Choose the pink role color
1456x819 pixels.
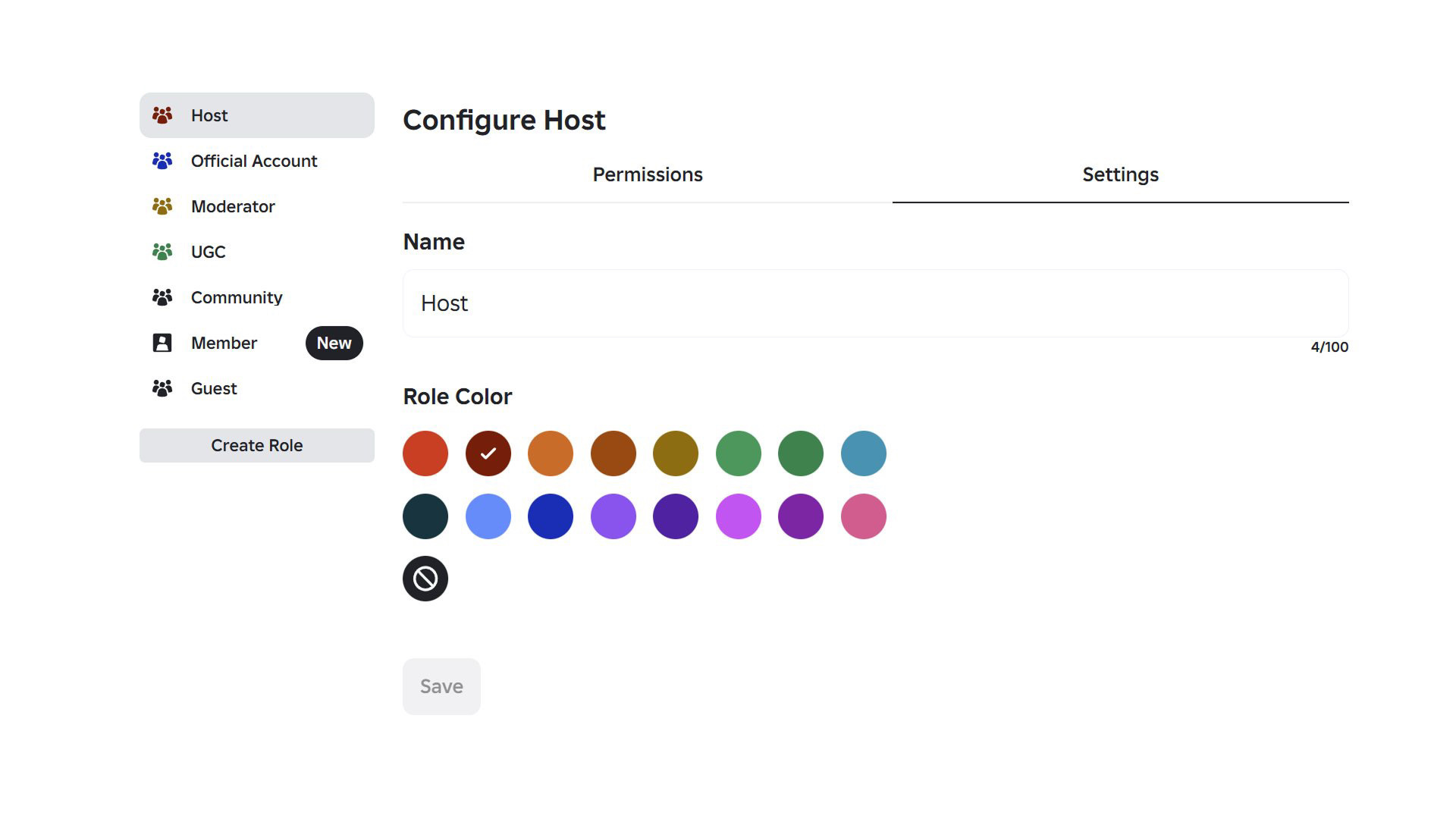(864, 516)
